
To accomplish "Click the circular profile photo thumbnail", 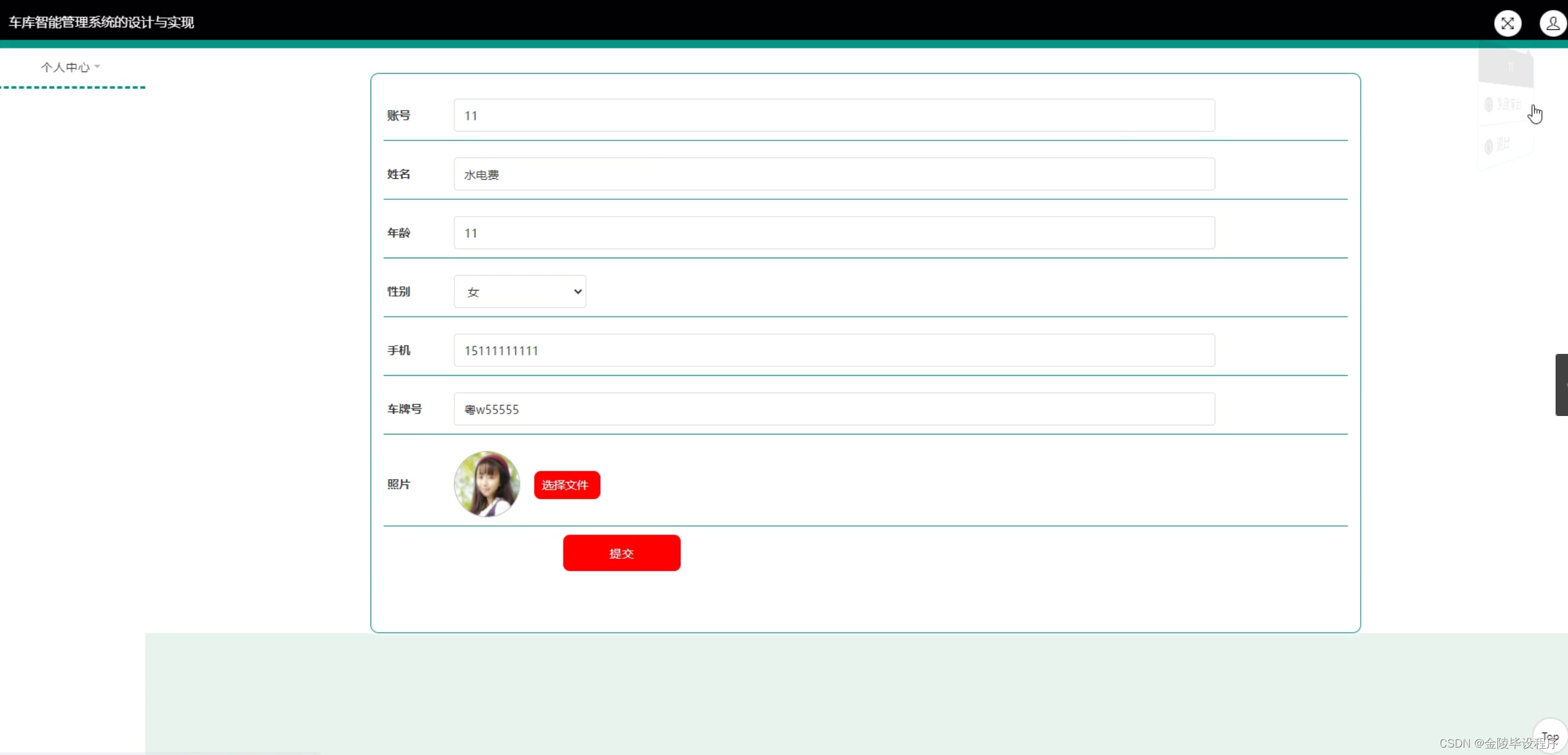I will (487, 484).
